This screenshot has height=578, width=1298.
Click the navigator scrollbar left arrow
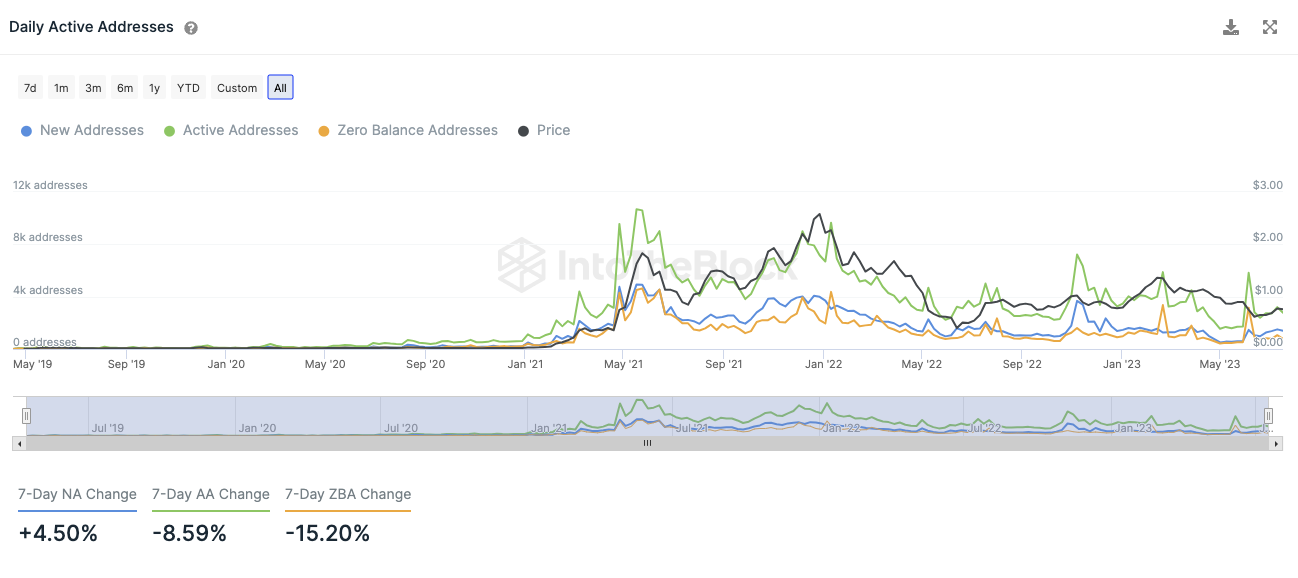tap(18, 442)
